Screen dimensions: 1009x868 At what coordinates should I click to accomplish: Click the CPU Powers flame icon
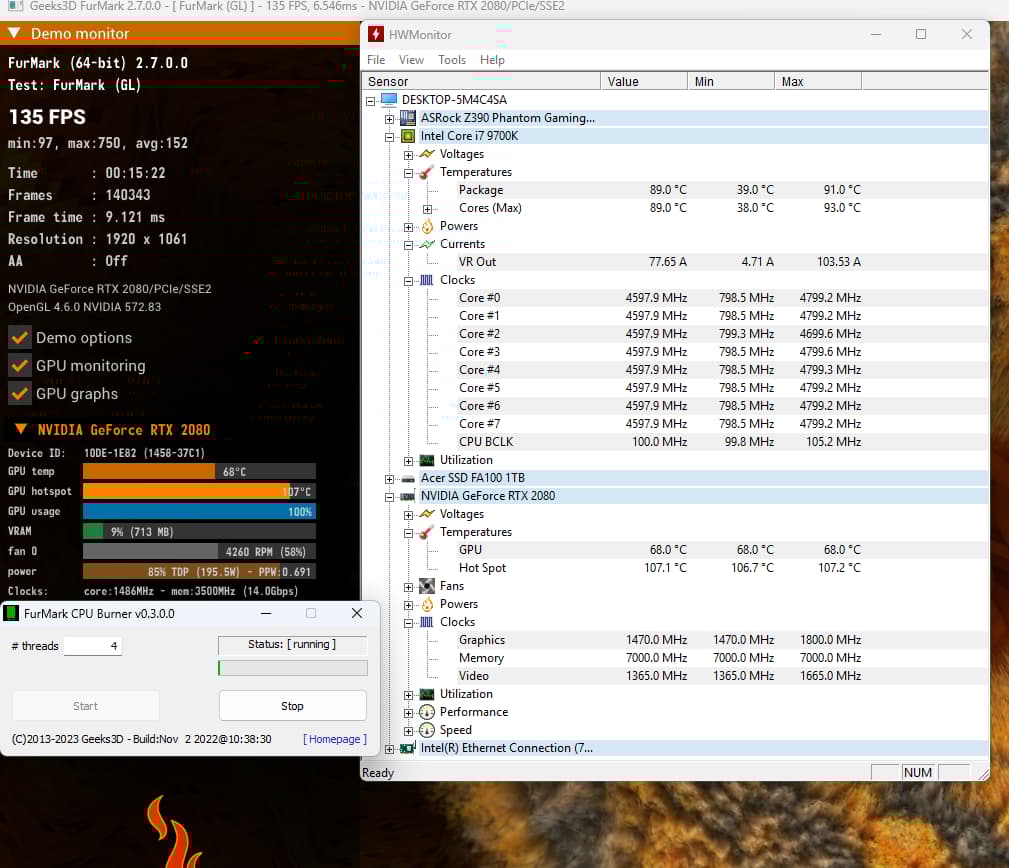pos(427,226)
